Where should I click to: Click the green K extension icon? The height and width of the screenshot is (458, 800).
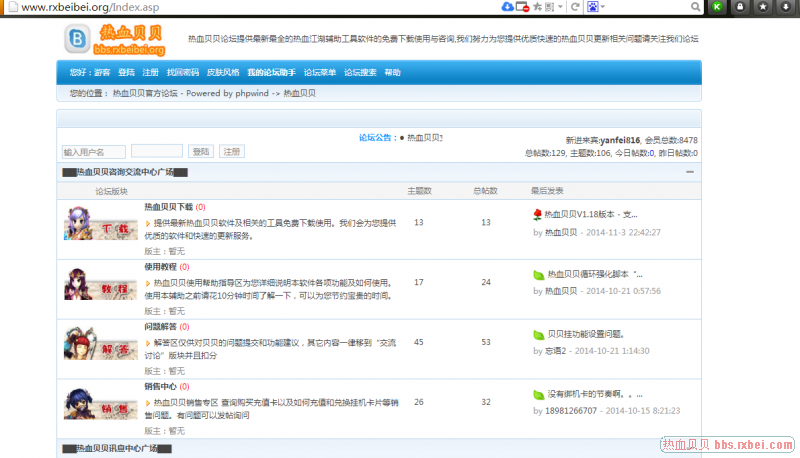(717, 7)
